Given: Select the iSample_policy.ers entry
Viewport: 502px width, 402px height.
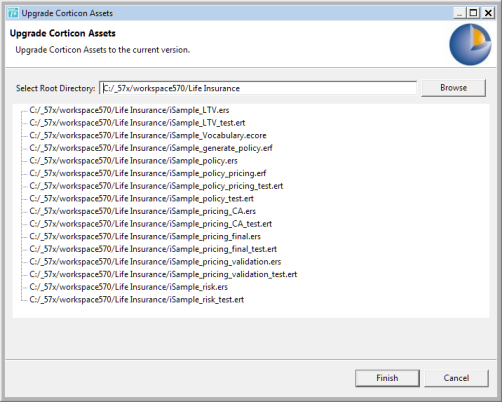Looking at the screenshot, I should [134, 161].
